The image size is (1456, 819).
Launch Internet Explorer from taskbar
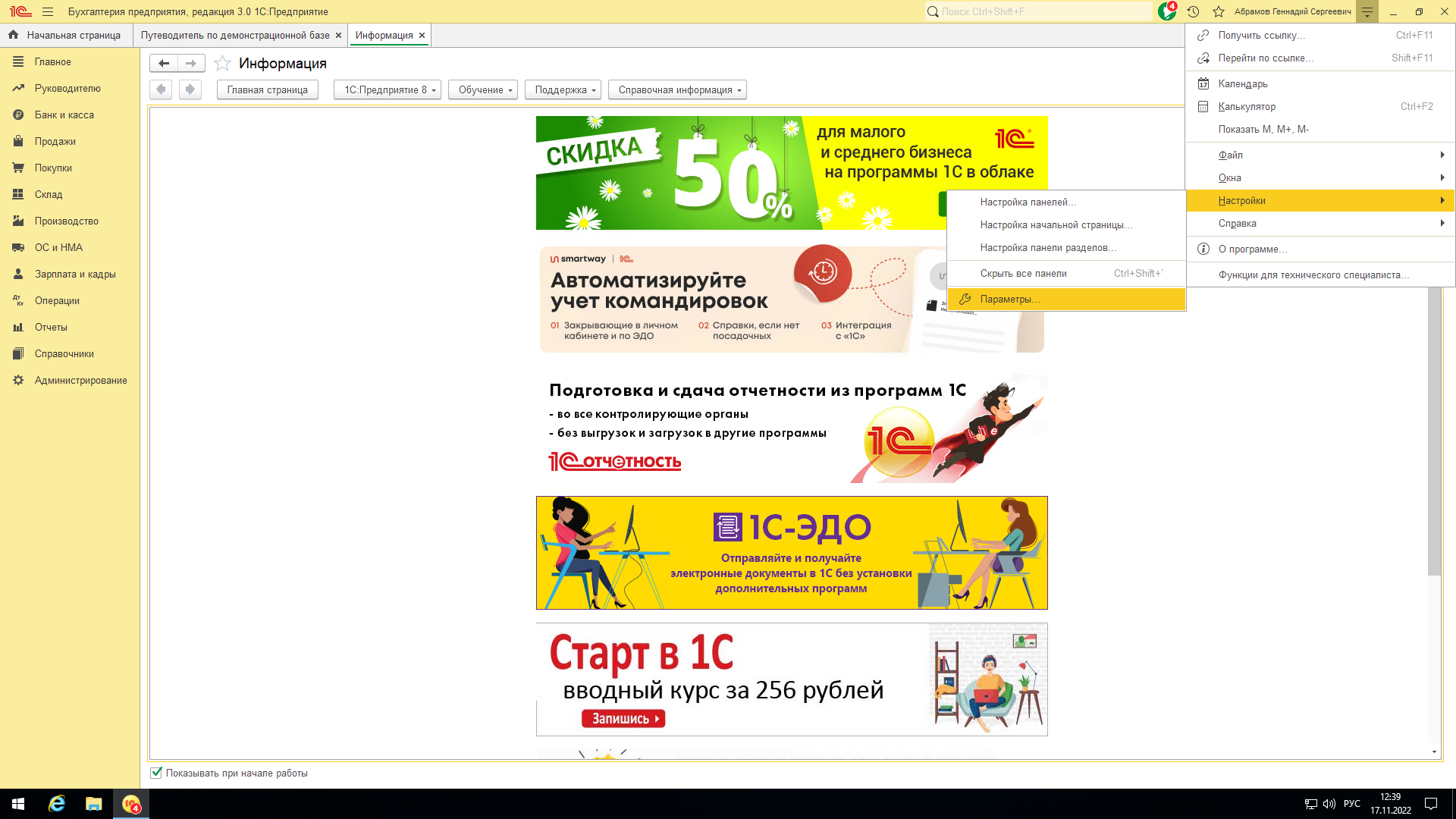[x=57, y=804]
